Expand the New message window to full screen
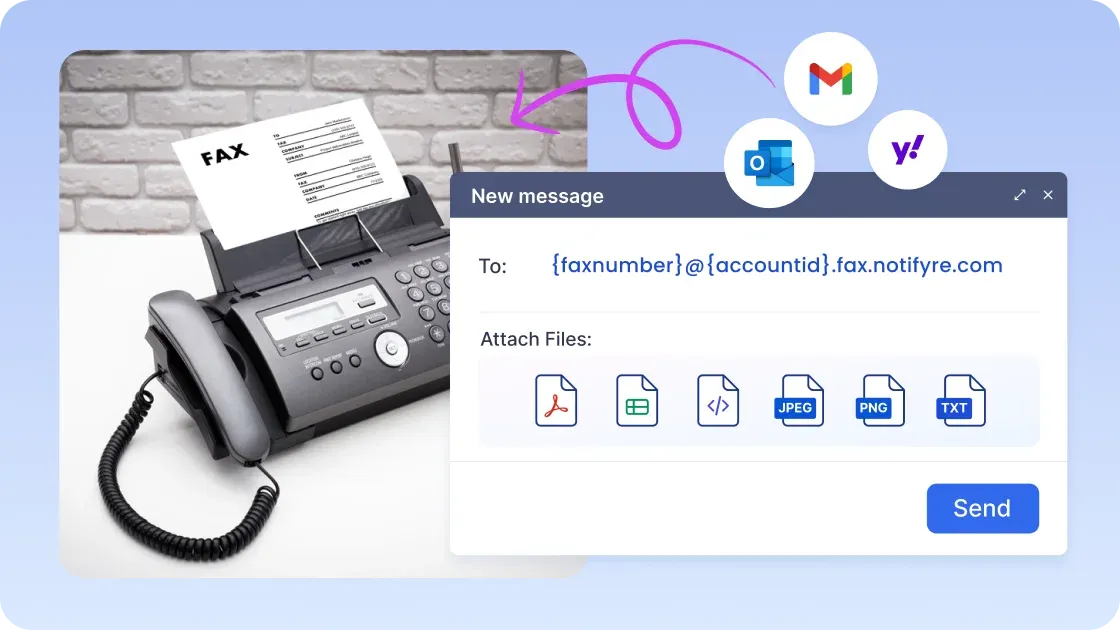 point(1019,195)
